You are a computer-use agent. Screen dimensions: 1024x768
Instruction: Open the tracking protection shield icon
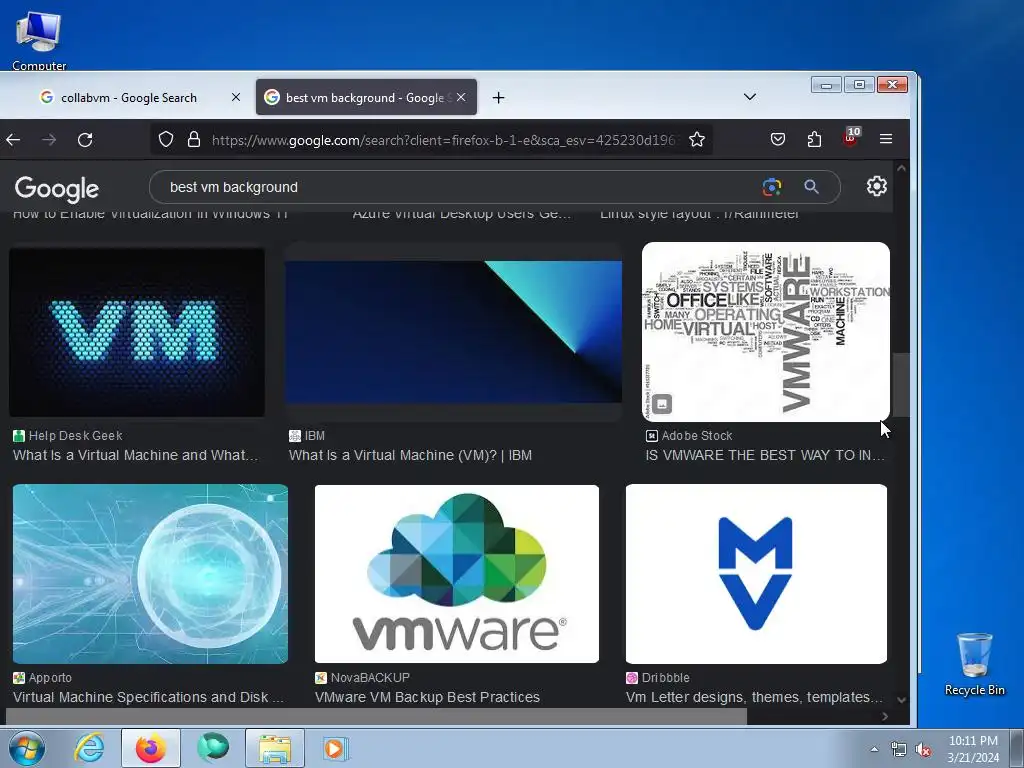point(166,139)
